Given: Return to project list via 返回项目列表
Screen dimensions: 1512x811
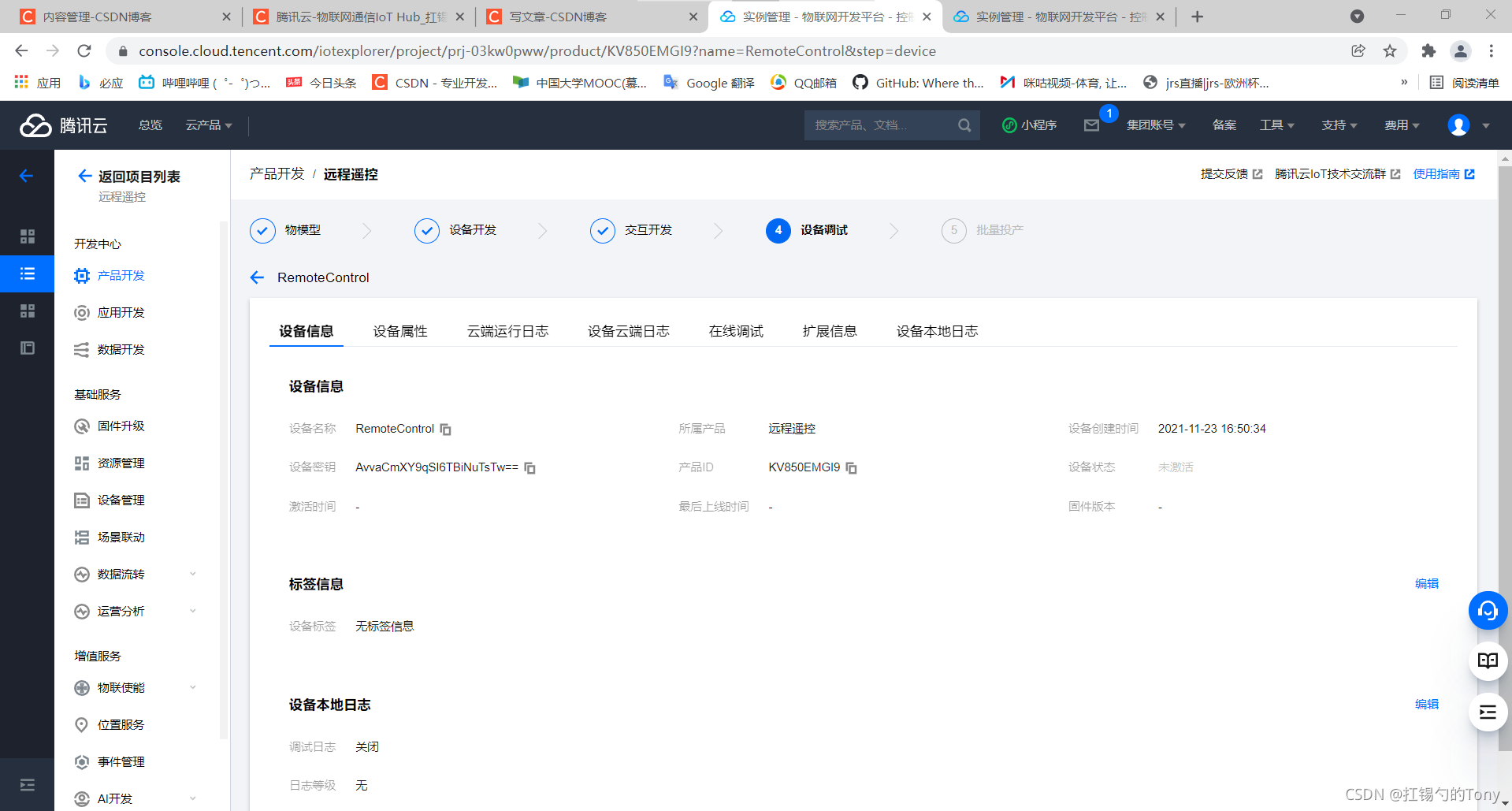Looking at the screenshot, I should click(x=129, y=177).
